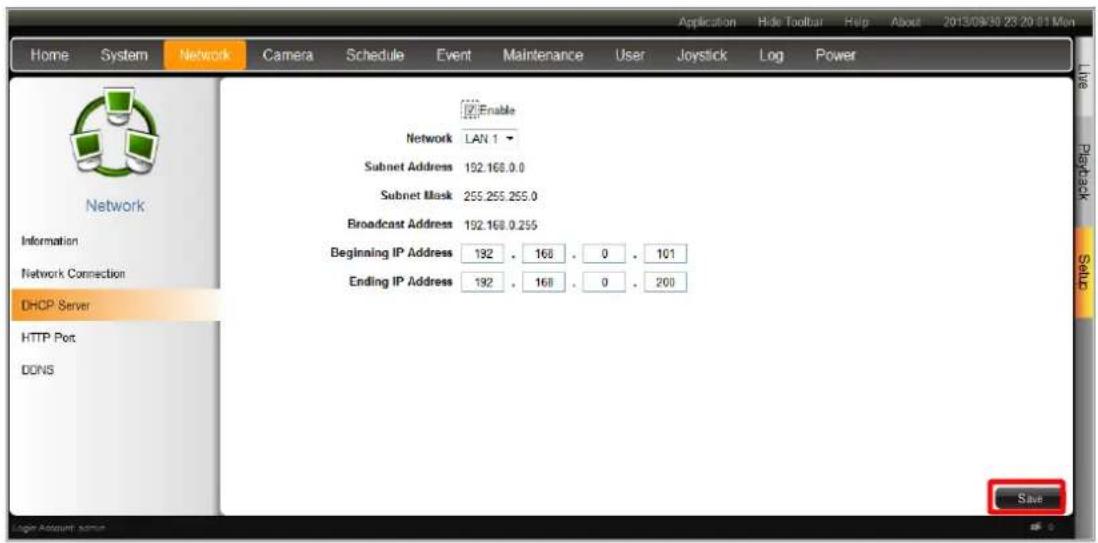Toggle the Enable checkbox

(470, 111)
